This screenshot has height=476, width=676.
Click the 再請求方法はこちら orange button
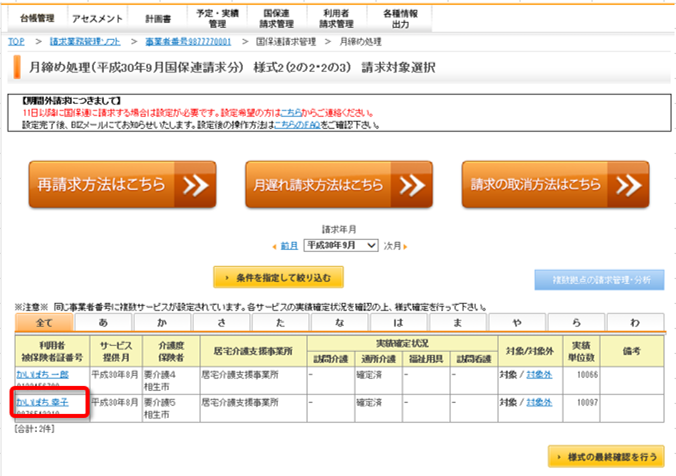coord(122,185)
